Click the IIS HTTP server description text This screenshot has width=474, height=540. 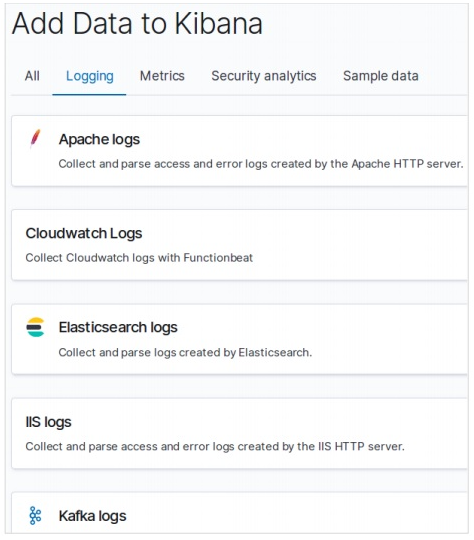(215, 447)
